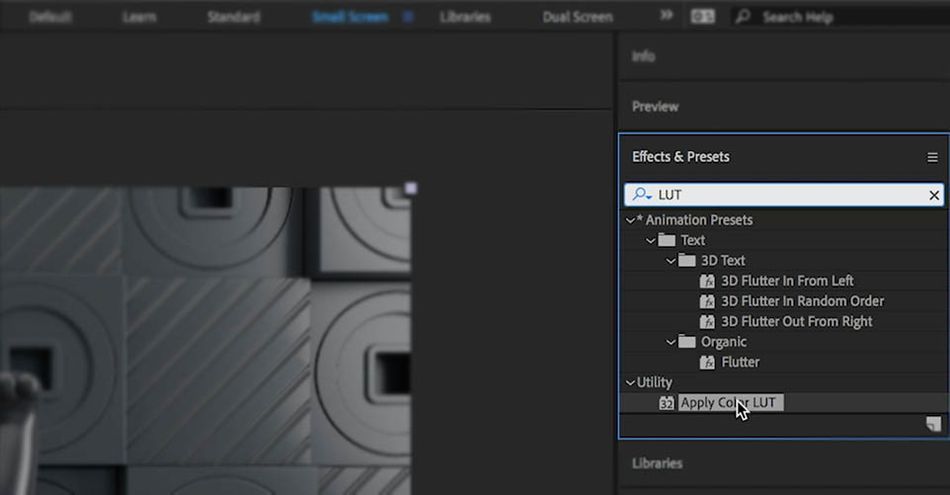
Task: Select the Organic folder label
Action: point(723,342)
